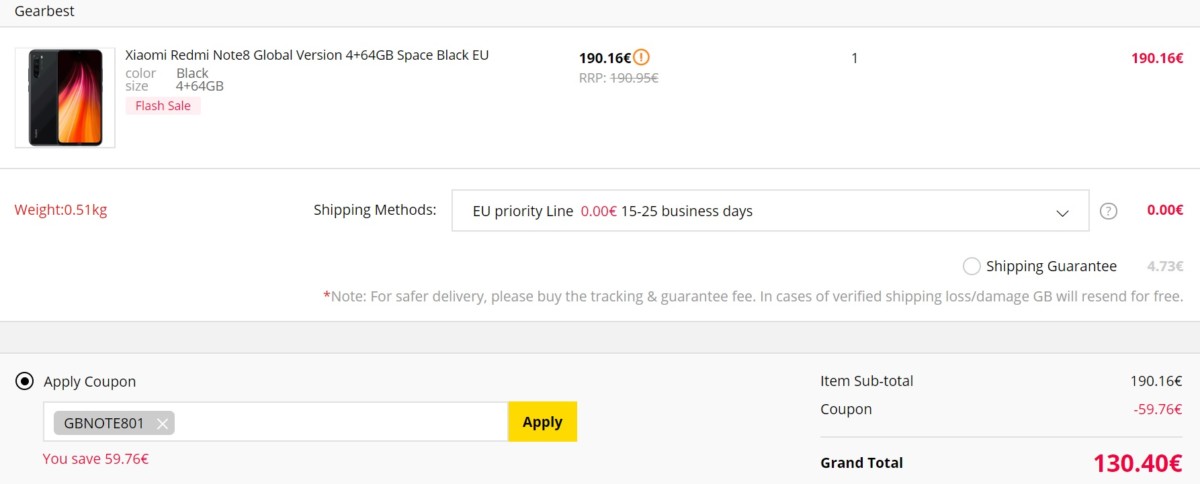Image resolution: width=1200 pixels, height=484 pixels.
Task: Click the Gearbest seller name
Action: (x=45, y=11)
